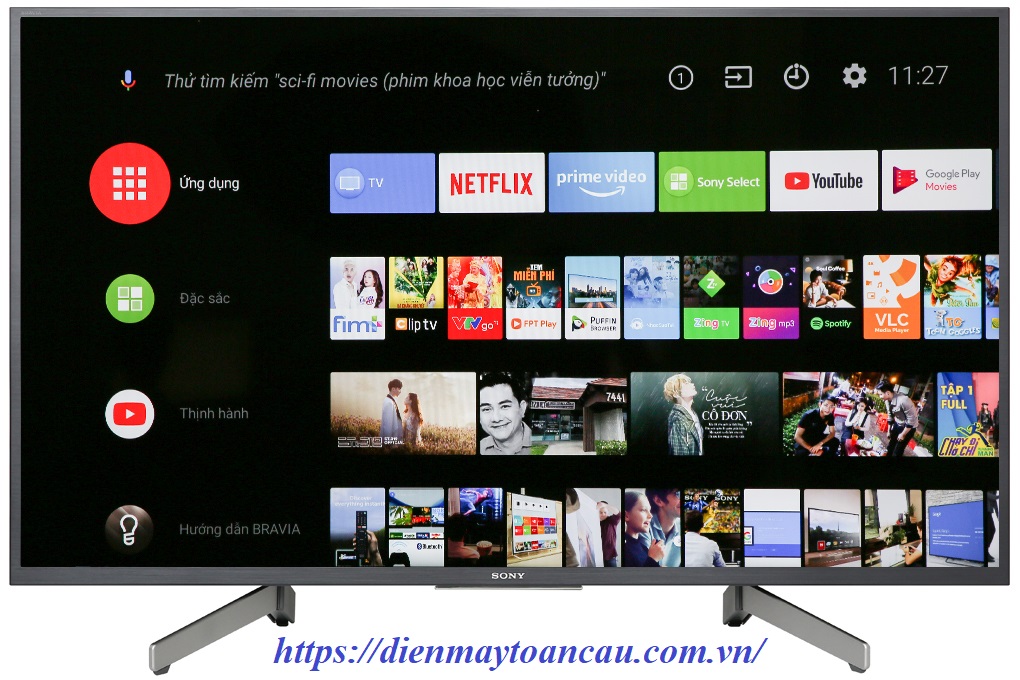Open the lightbulb BRAVIA guide icon
This screenshot has width=1020, height=680.
(x=129, y=529)
